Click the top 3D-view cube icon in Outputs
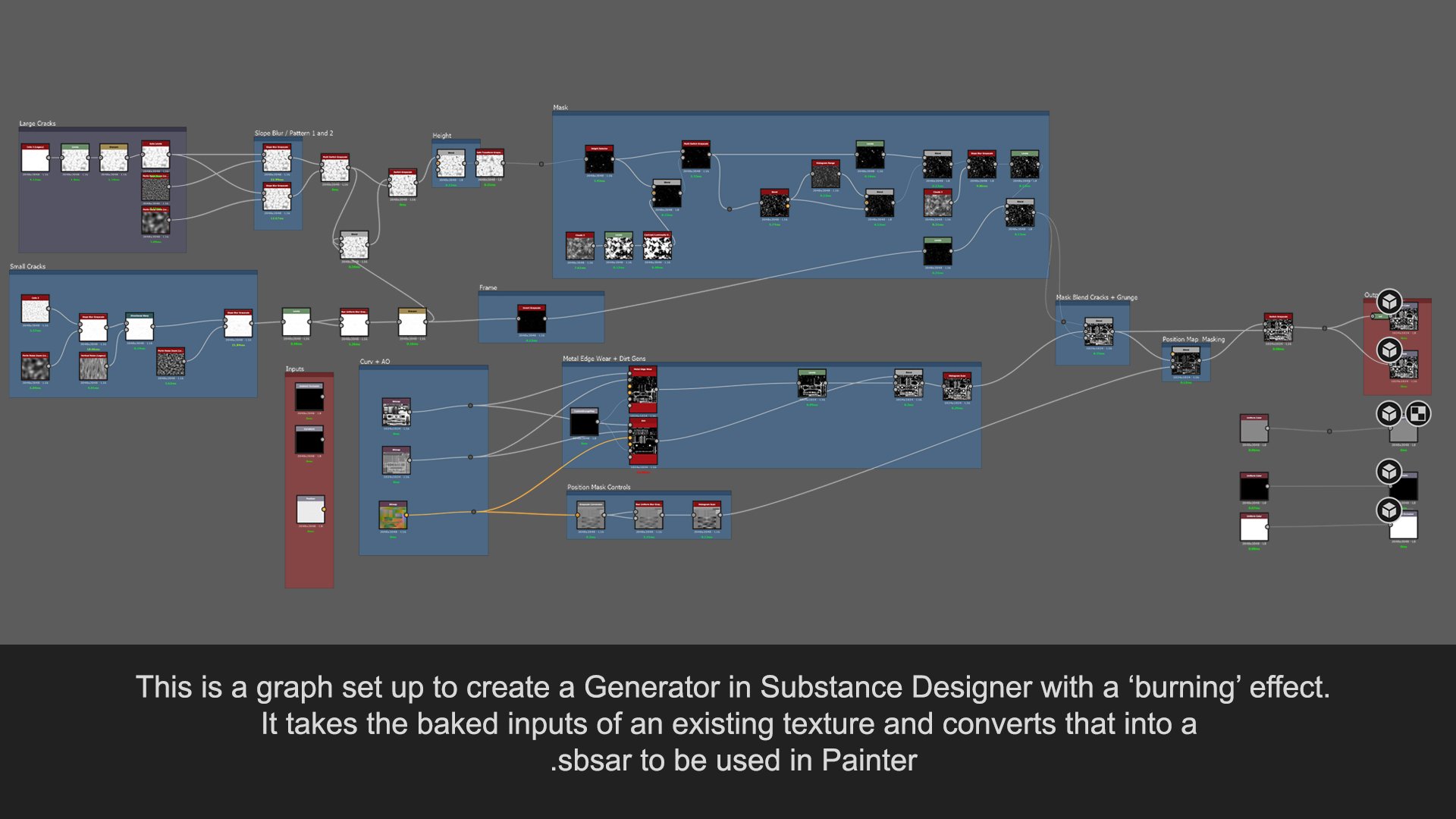Viewport: 1456px width, 819px height. [1389, 302]
